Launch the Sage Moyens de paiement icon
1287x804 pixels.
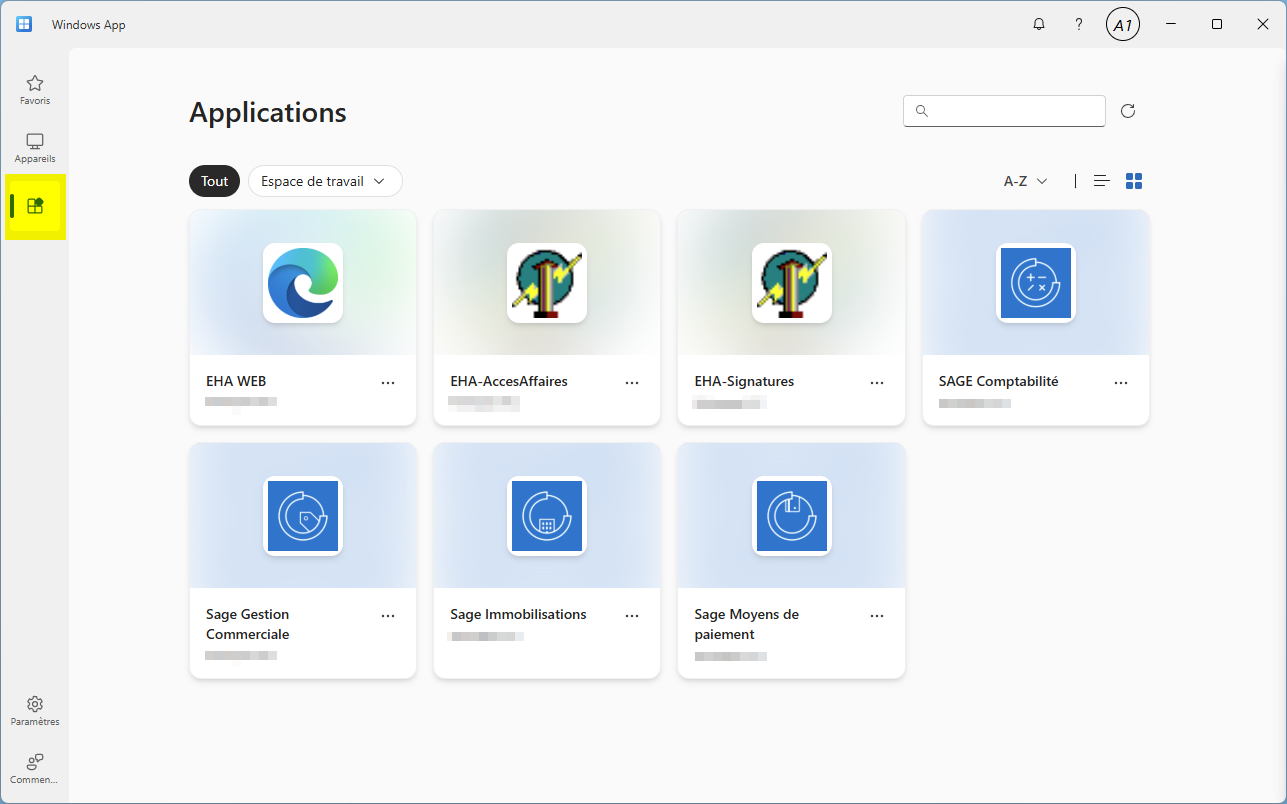tap(792, 516)
